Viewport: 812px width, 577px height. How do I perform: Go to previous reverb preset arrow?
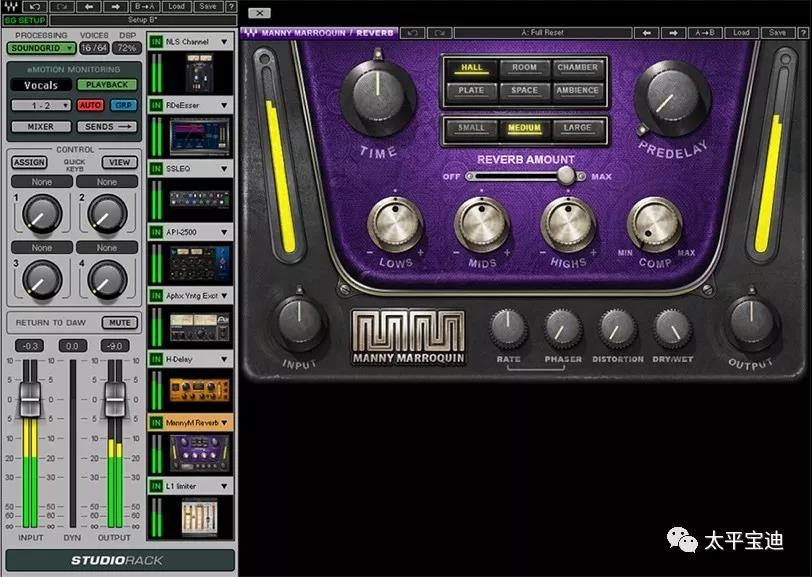[x=647, y=33]
